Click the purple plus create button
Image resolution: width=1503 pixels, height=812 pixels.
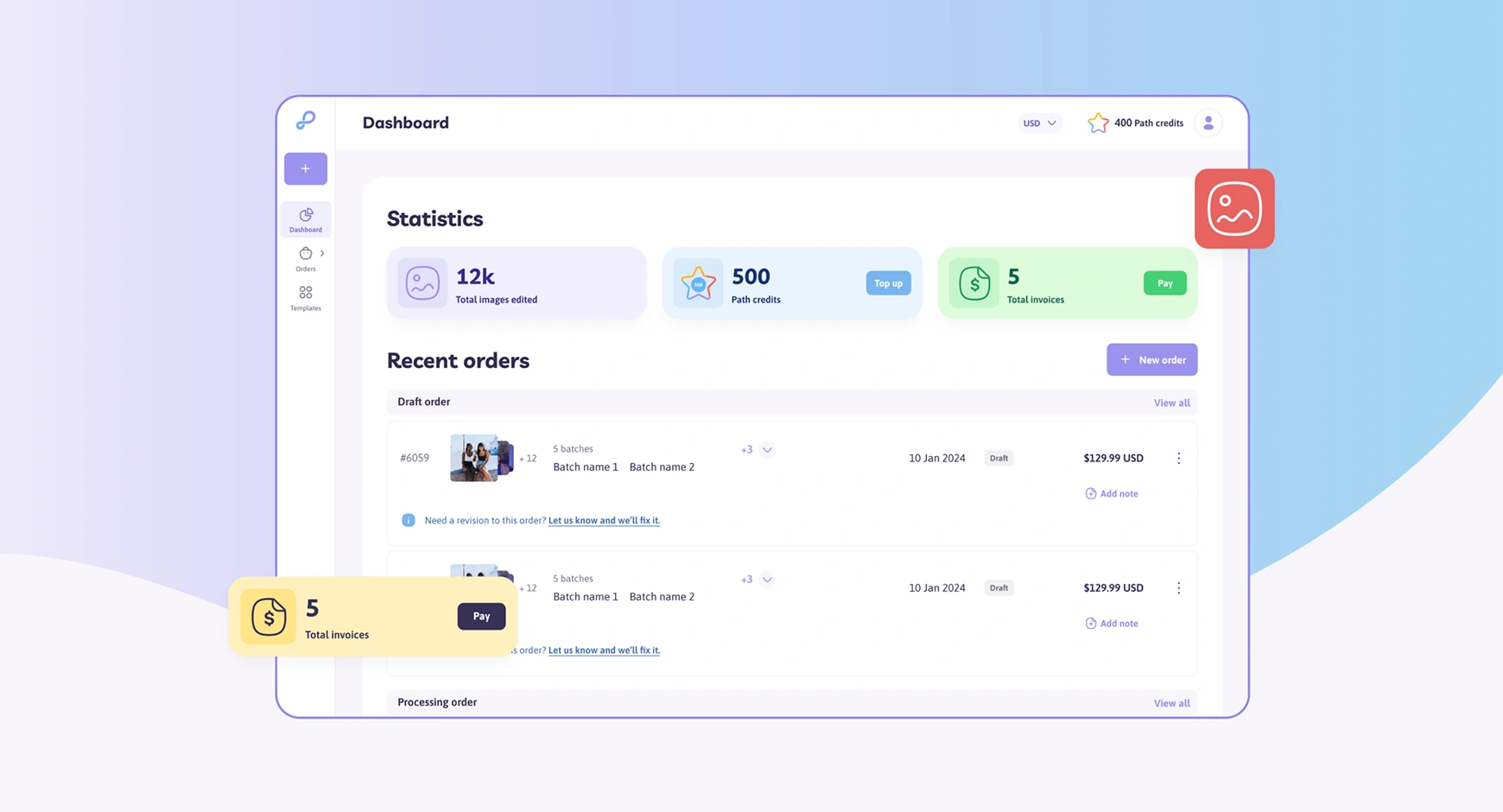[306, 168]
